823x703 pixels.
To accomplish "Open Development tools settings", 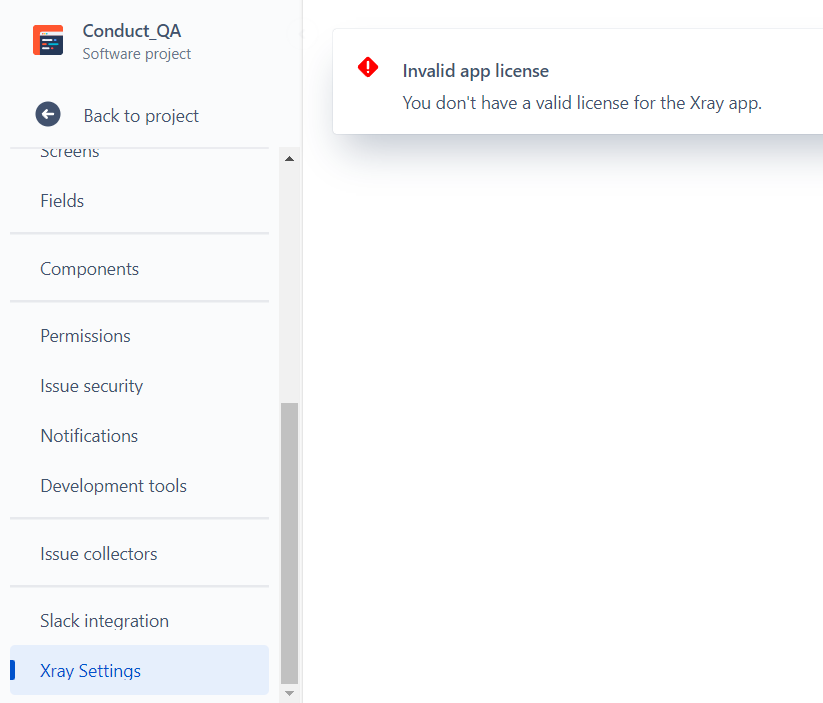I will pos(113,485).
